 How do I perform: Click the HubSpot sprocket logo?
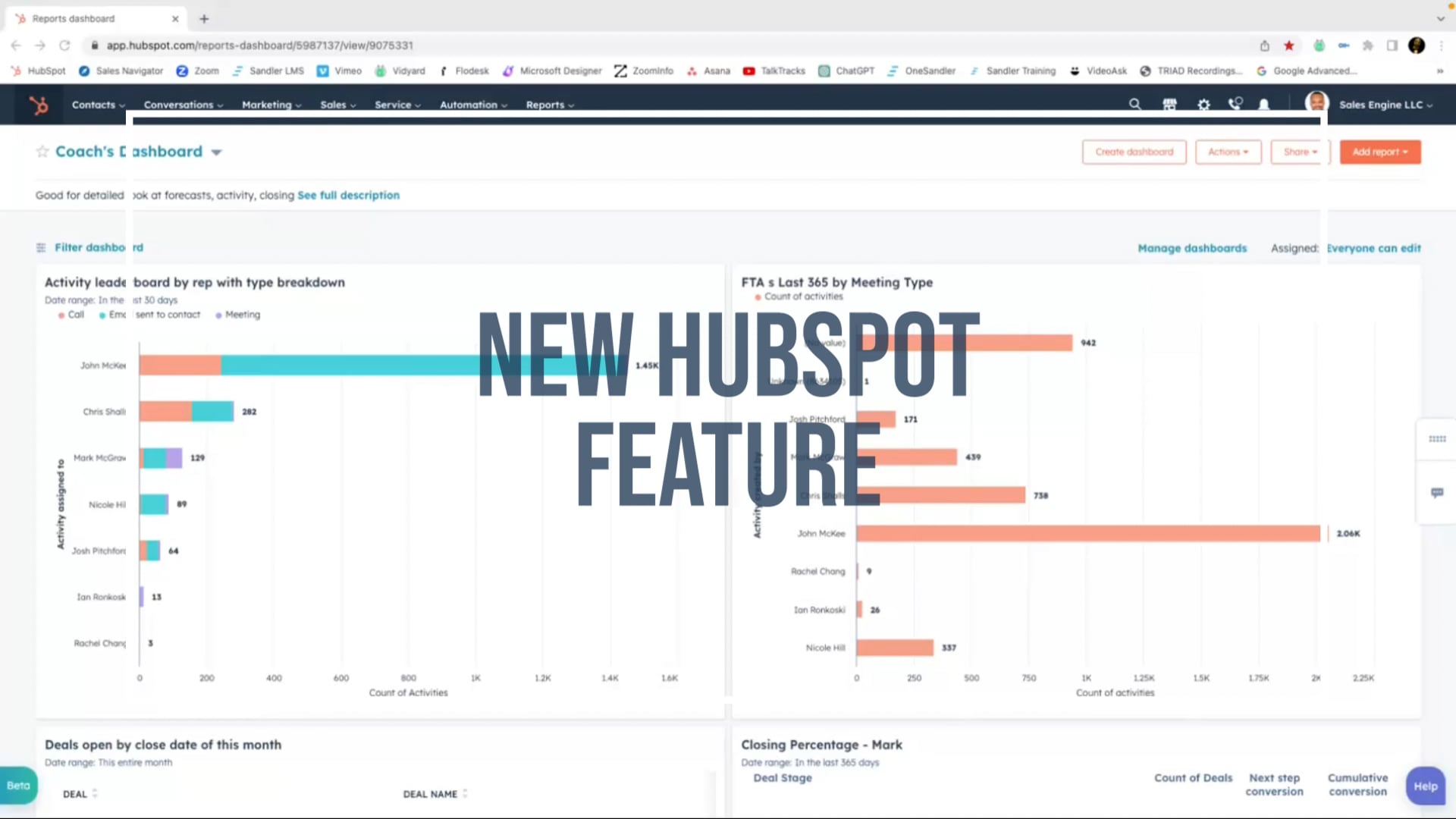click(x=39, y=105)
